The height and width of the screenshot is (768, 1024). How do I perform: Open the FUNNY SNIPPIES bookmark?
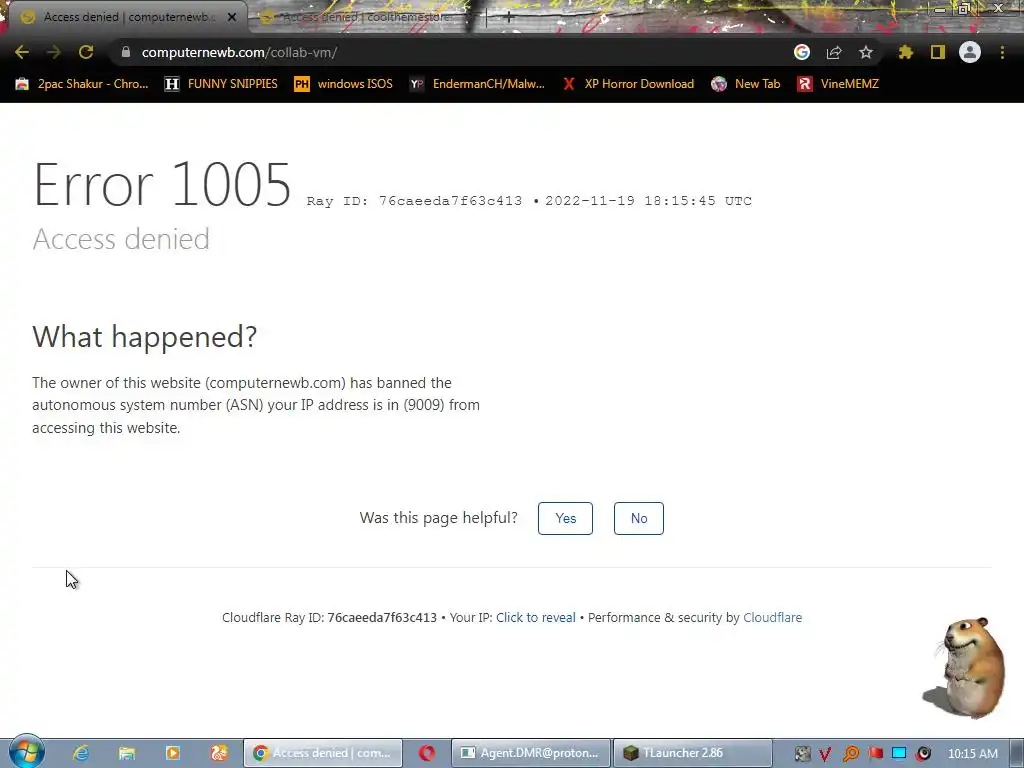221,84
